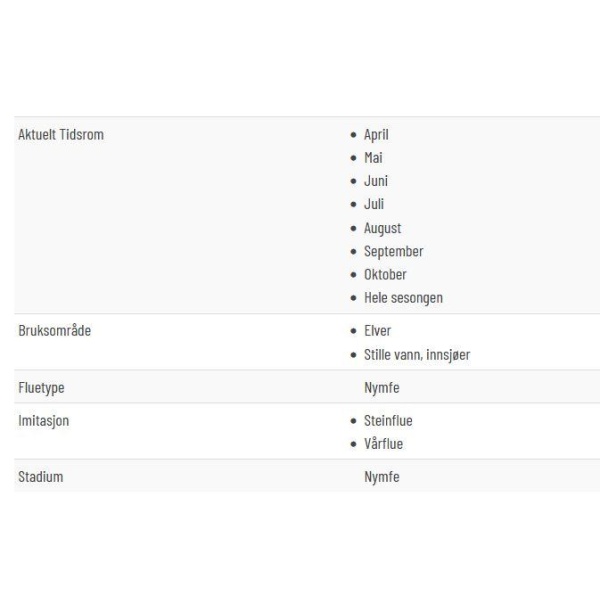The width and height of the screenshot is (600, 600).
Task: Click the 'Imitasjon' row label
Action: 44,421
